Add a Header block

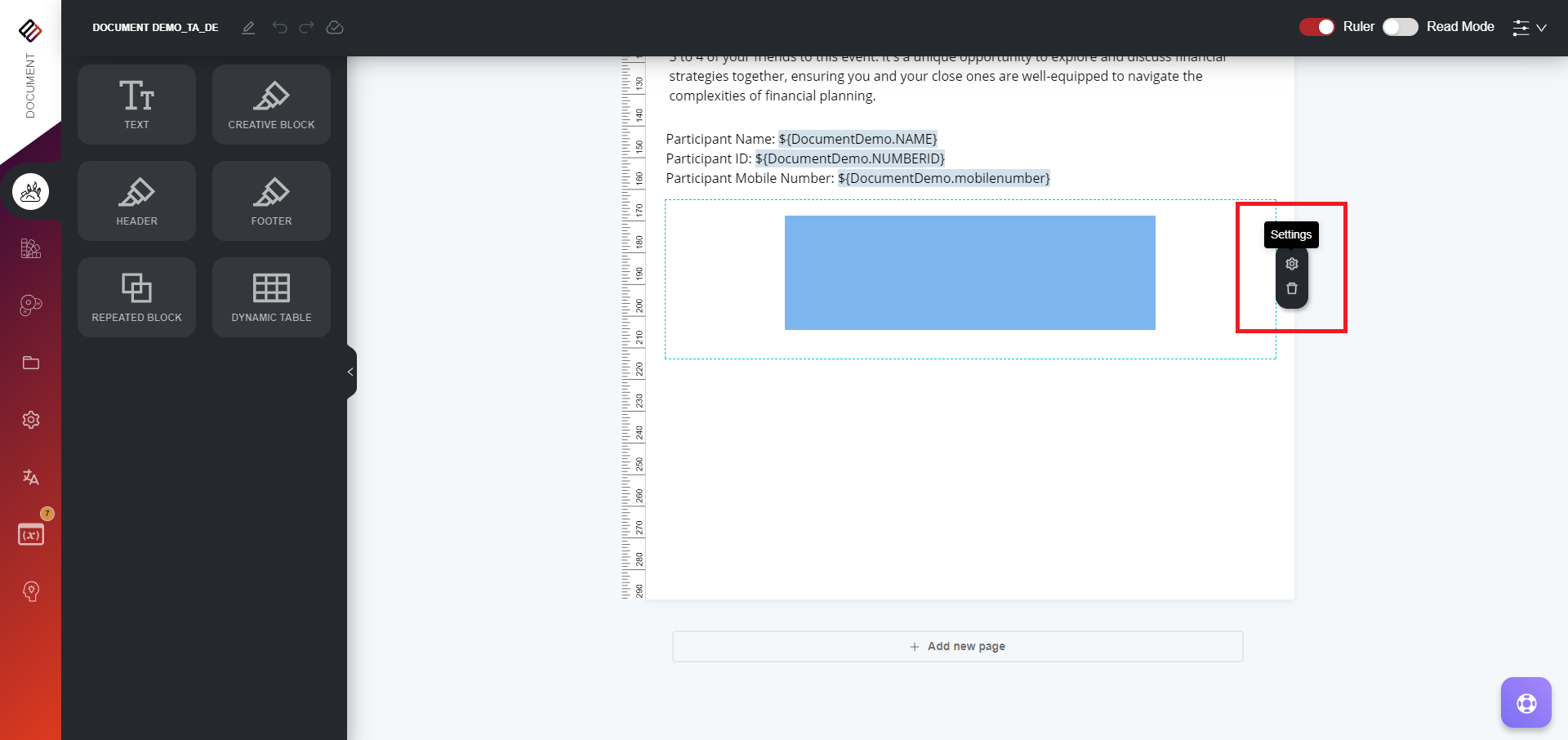pos(136,200)
